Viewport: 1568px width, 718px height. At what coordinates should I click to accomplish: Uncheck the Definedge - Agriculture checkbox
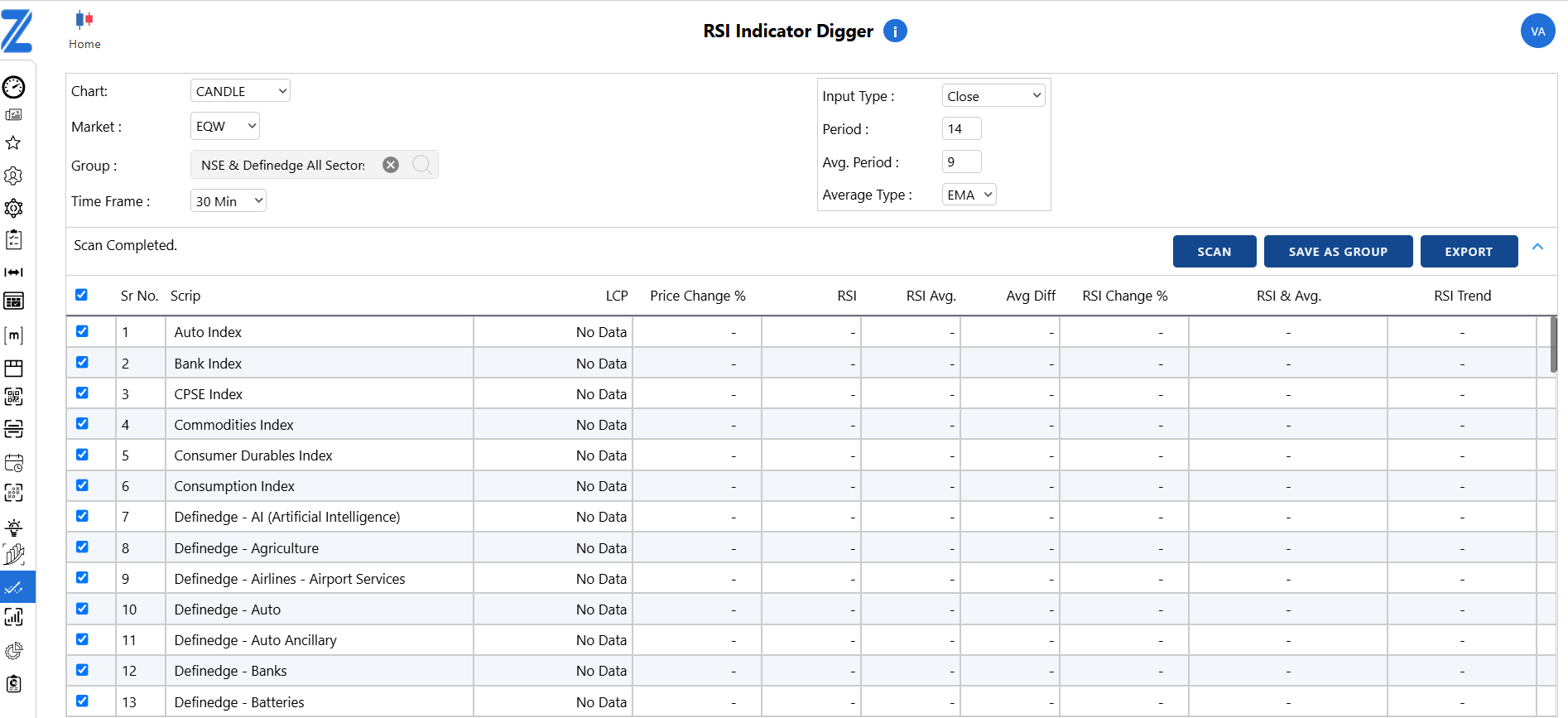(82, 547)
